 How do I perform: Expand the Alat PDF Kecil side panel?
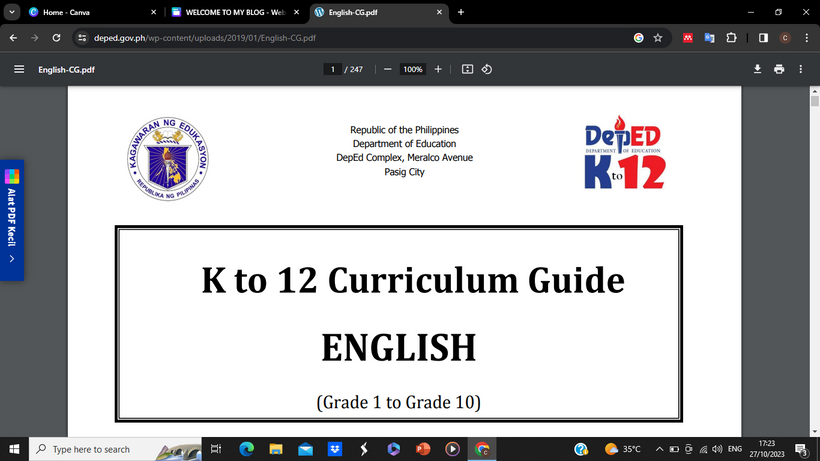coord(11,258)
